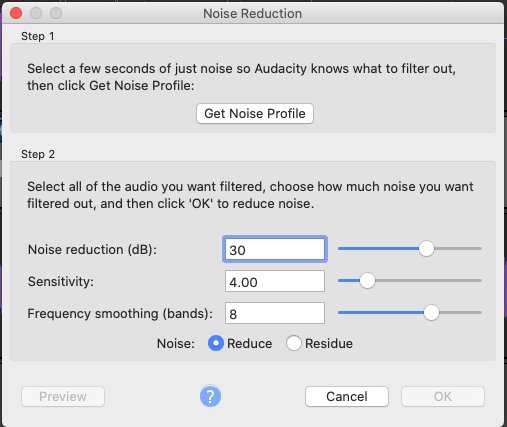Image resolution: width=507 pixels, height=427 pixels.
Task: Open the help question mark icon
Action: click(x=210, y=396)
